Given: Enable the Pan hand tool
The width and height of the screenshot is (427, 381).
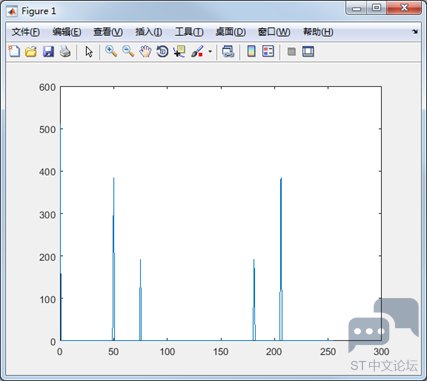Looking at the screenshot, I should pyautogui.click(x=145, y=52).
